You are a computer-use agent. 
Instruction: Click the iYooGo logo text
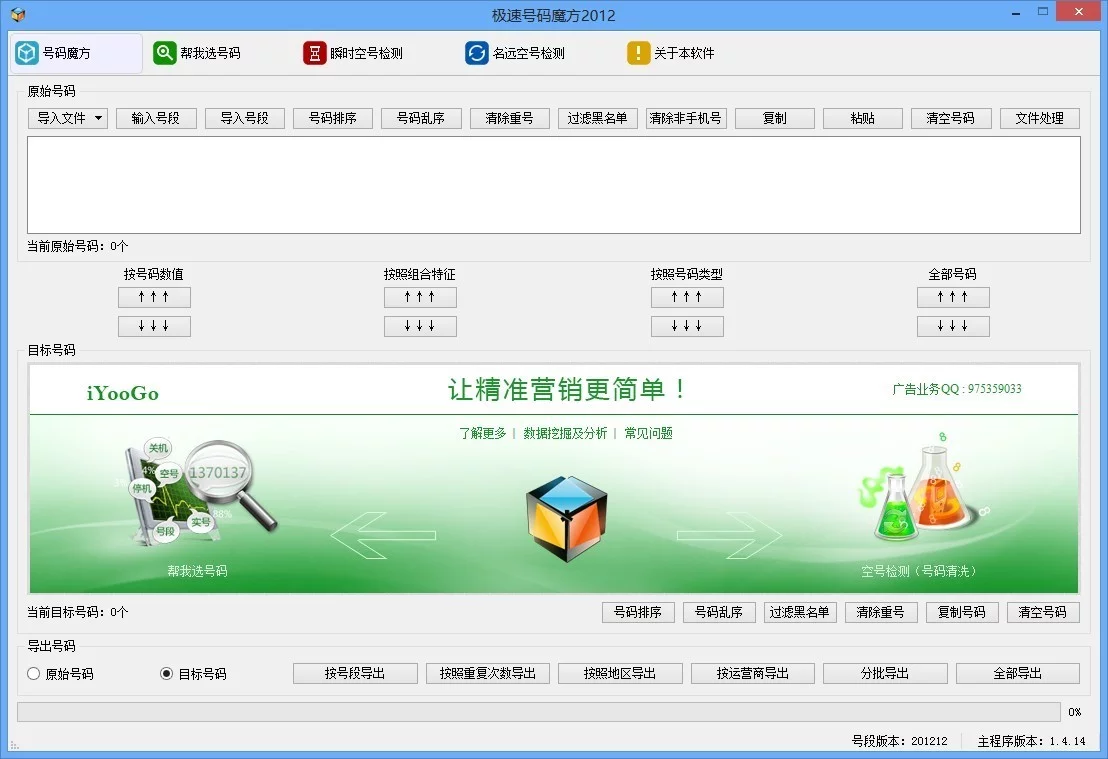point(123,393)
